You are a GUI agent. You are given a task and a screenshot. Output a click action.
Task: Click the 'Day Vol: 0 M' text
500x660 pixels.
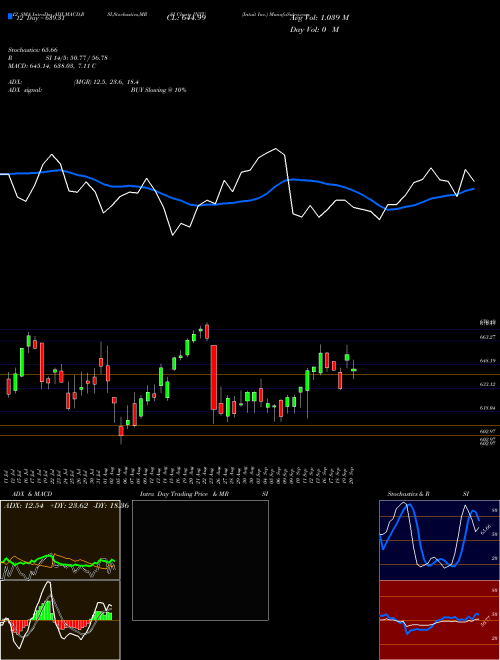point(314,30)
